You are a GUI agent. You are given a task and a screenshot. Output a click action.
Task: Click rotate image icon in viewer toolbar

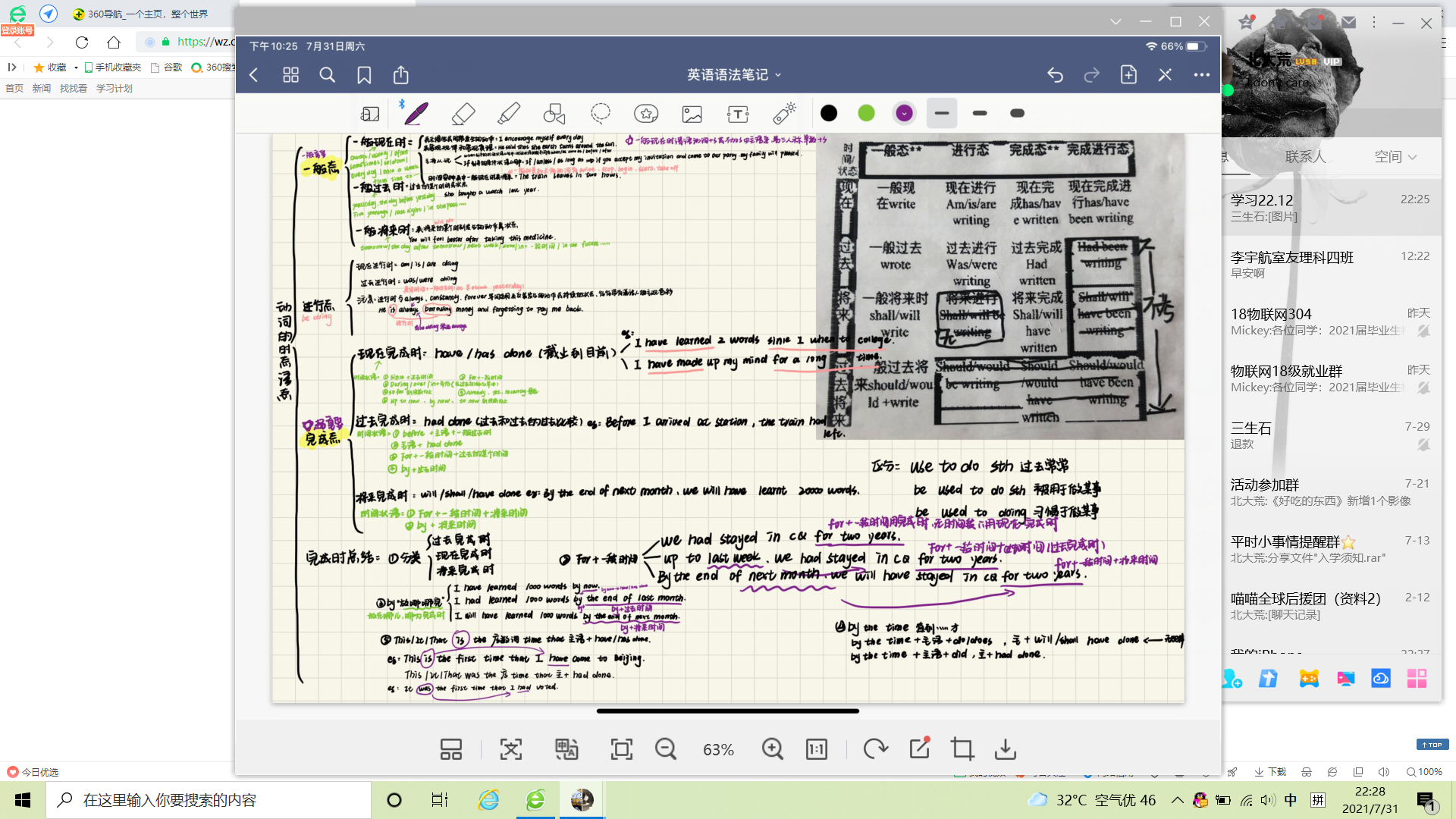[875, 749]
